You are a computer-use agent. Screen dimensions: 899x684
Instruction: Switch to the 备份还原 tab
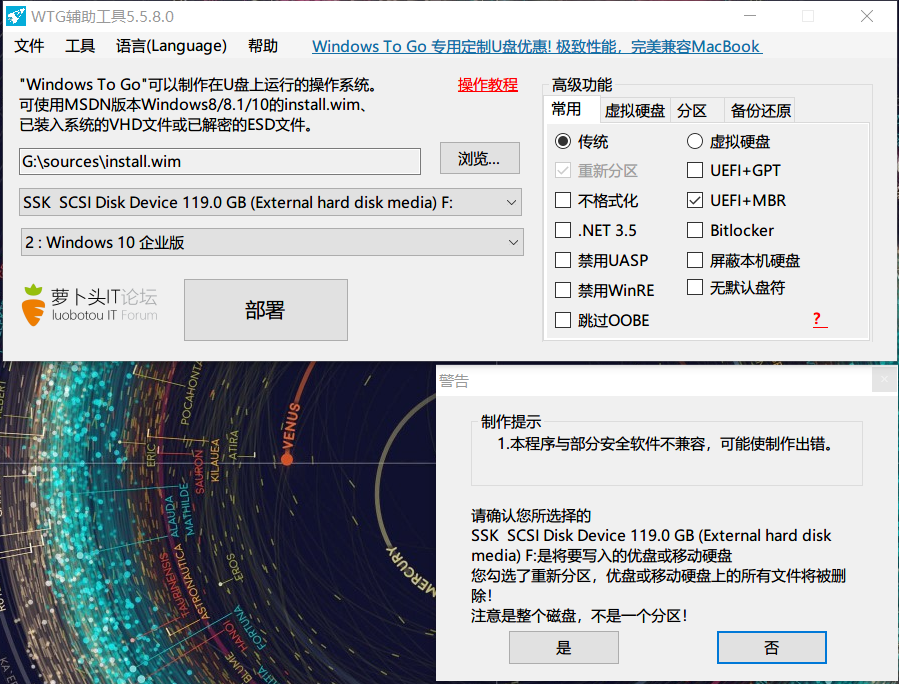click(x=760, y=110)
